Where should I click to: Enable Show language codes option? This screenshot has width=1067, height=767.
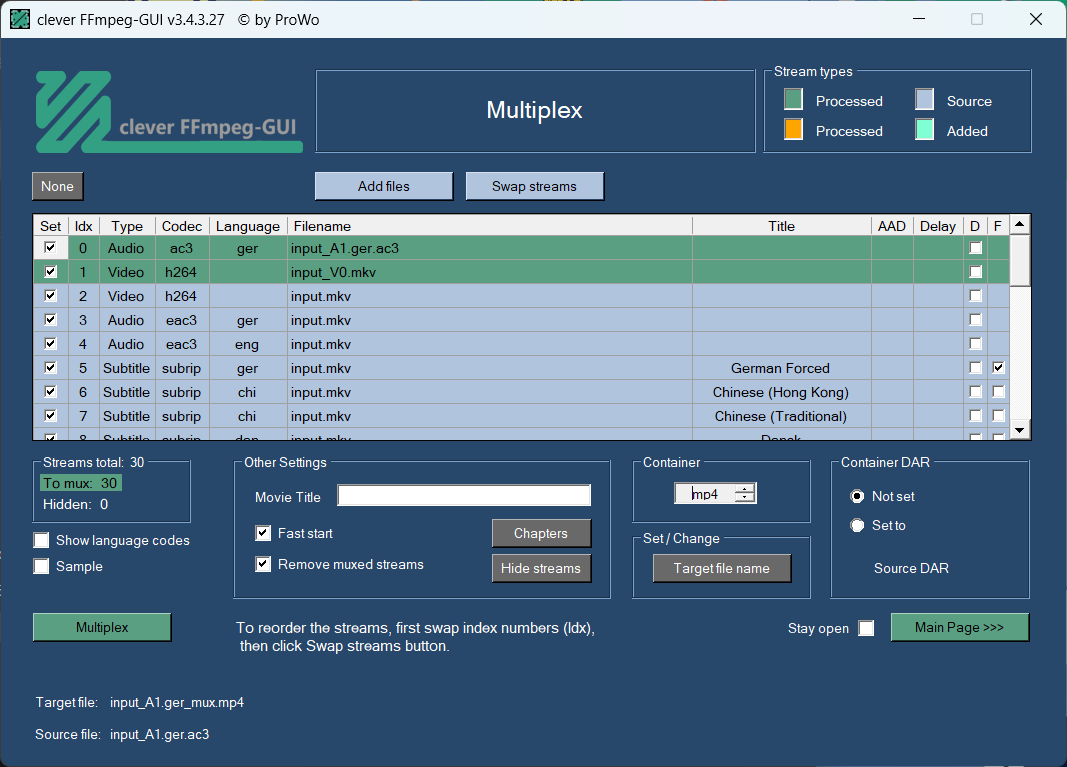42,540
